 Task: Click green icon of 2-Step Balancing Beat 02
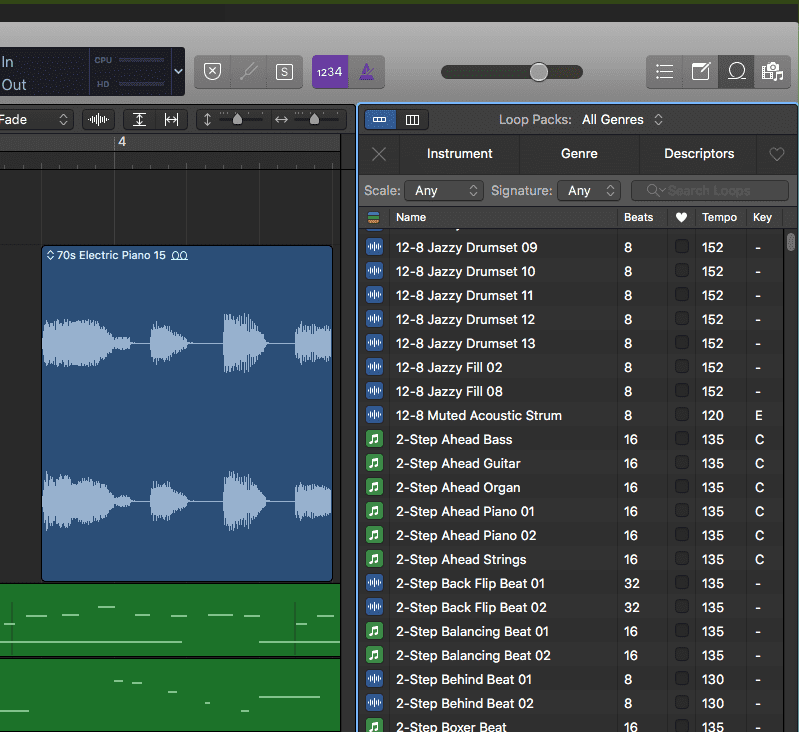(x=375, y=655)
